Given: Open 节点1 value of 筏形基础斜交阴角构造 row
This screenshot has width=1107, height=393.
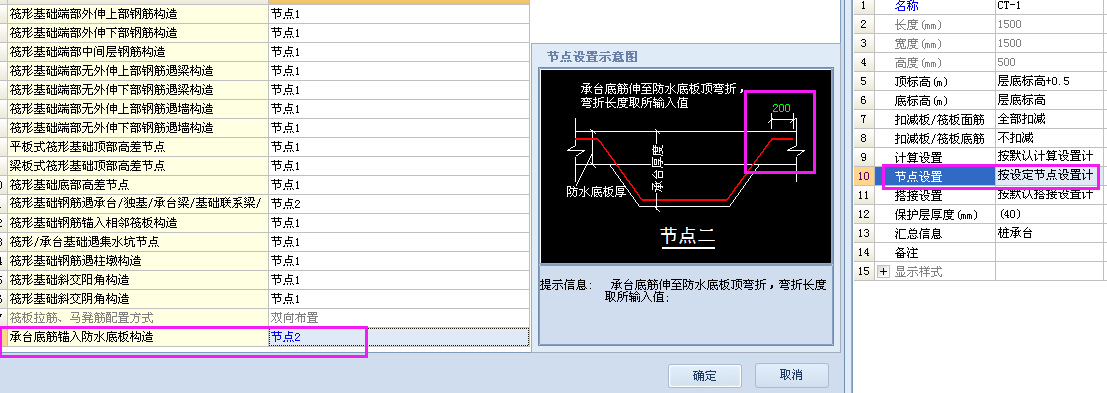Looking at the screenshot, I should [399, 299].
